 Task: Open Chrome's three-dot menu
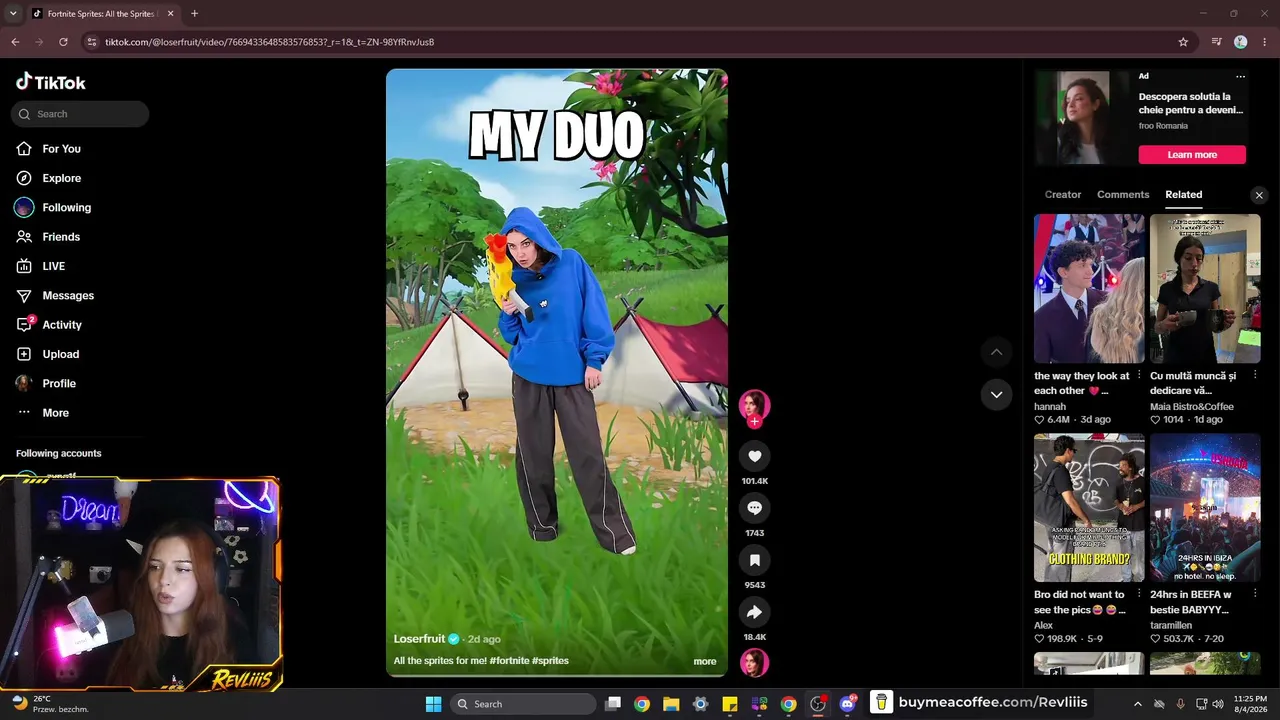(x=1264, y=42)
